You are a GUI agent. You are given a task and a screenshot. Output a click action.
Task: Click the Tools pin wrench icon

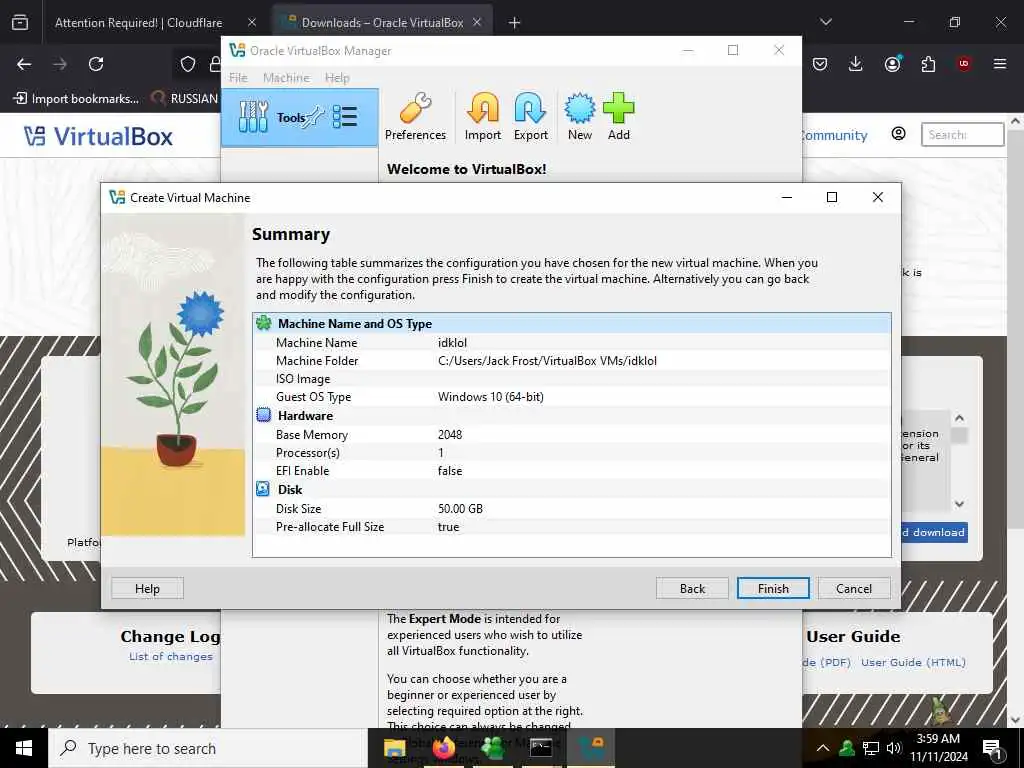click(x=315, y=117)
